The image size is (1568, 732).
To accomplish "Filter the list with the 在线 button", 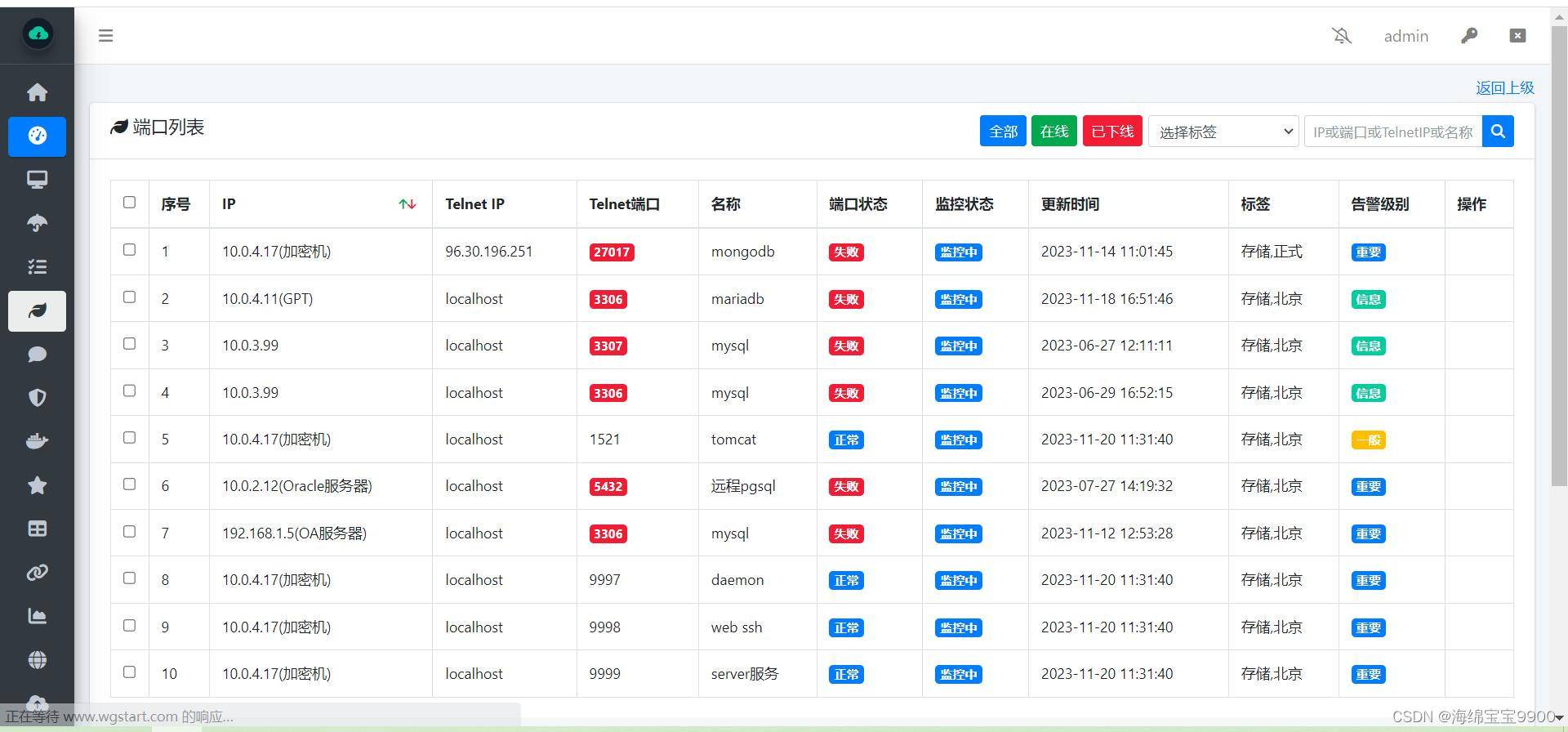I will (1054, 132).
